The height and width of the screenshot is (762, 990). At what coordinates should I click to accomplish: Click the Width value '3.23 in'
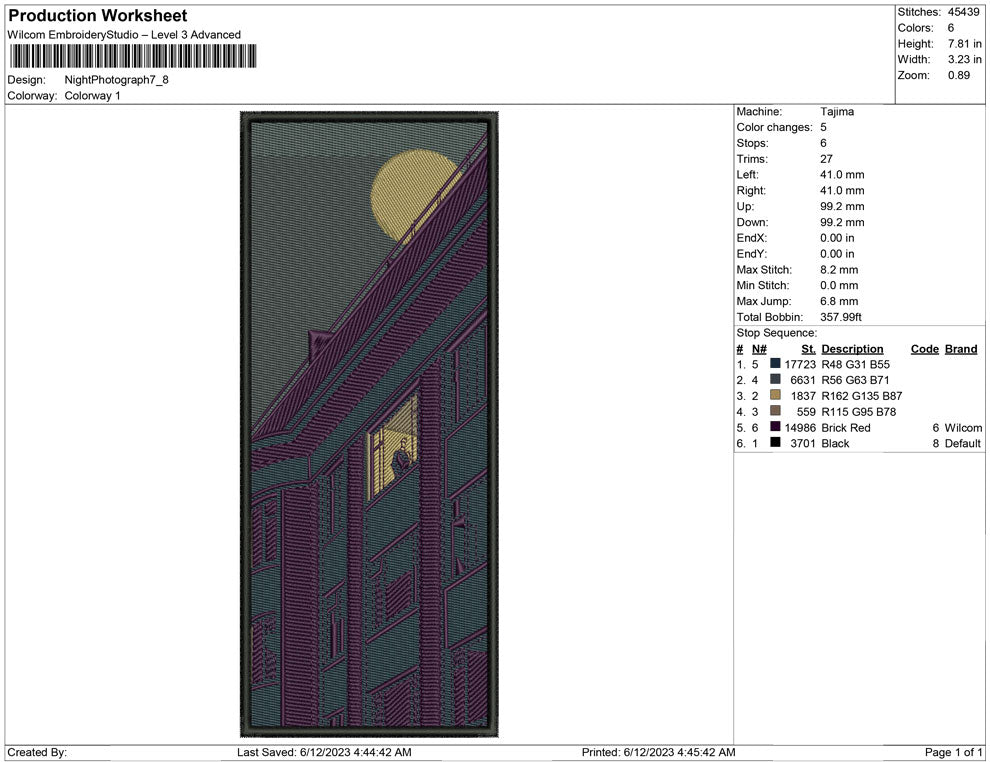click(965, 59)
